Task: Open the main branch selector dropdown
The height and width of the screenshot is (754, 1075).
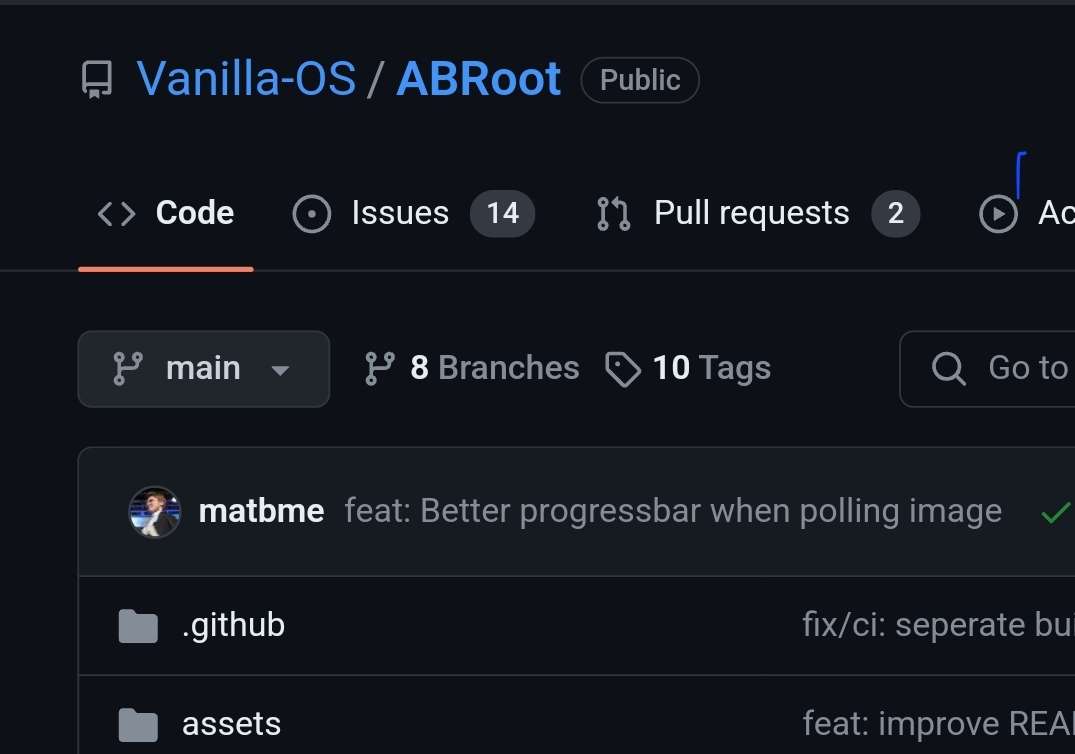Action: 203,368
